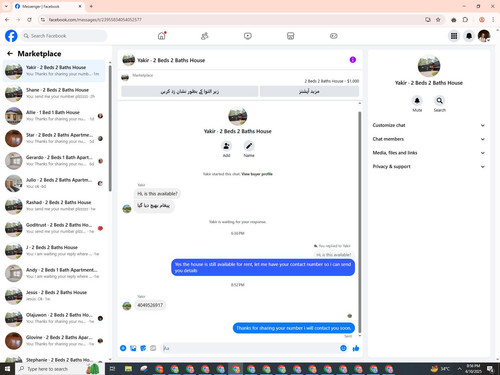Image resolution: width=500 pixels, height=375 pixels.
Task: Open Yakir - 2 Beds 2 Baths House chat
Action: tap(54, 71)
